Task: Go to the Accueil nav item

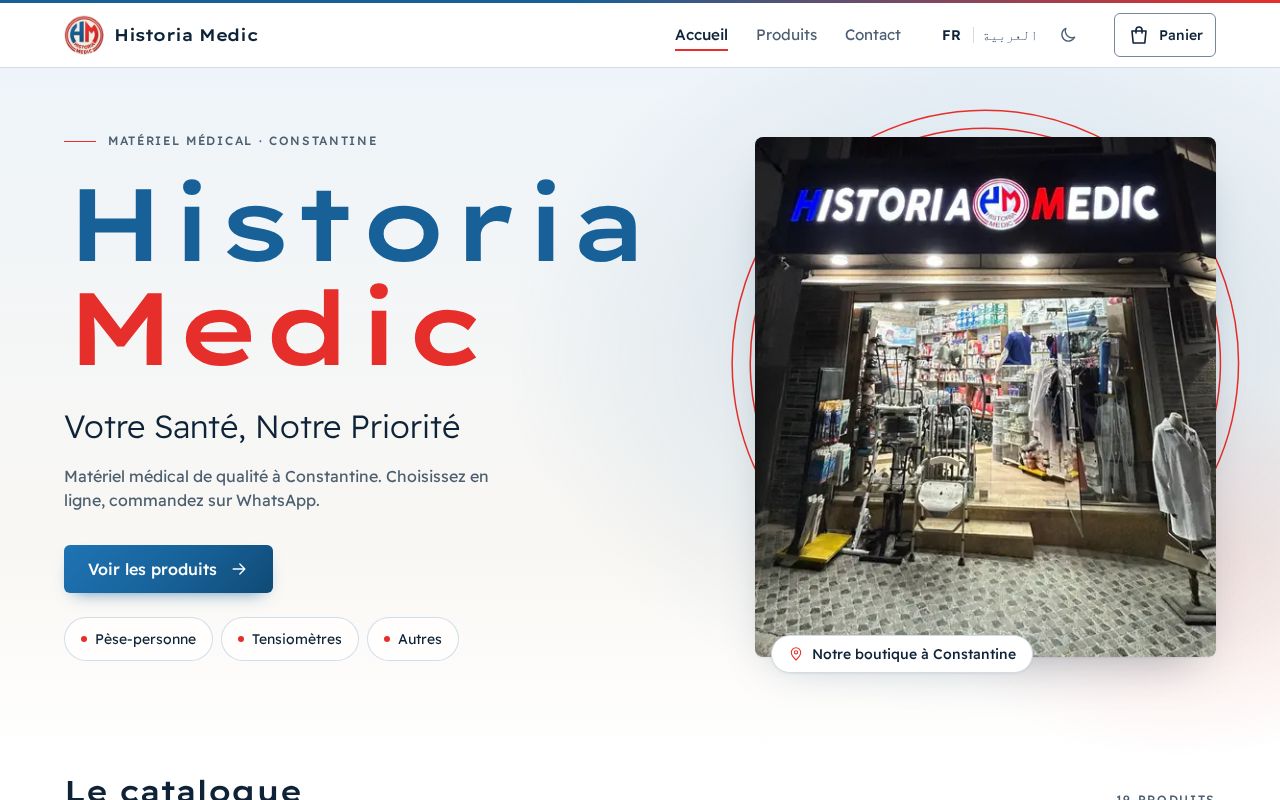Action: pos(701,35)
